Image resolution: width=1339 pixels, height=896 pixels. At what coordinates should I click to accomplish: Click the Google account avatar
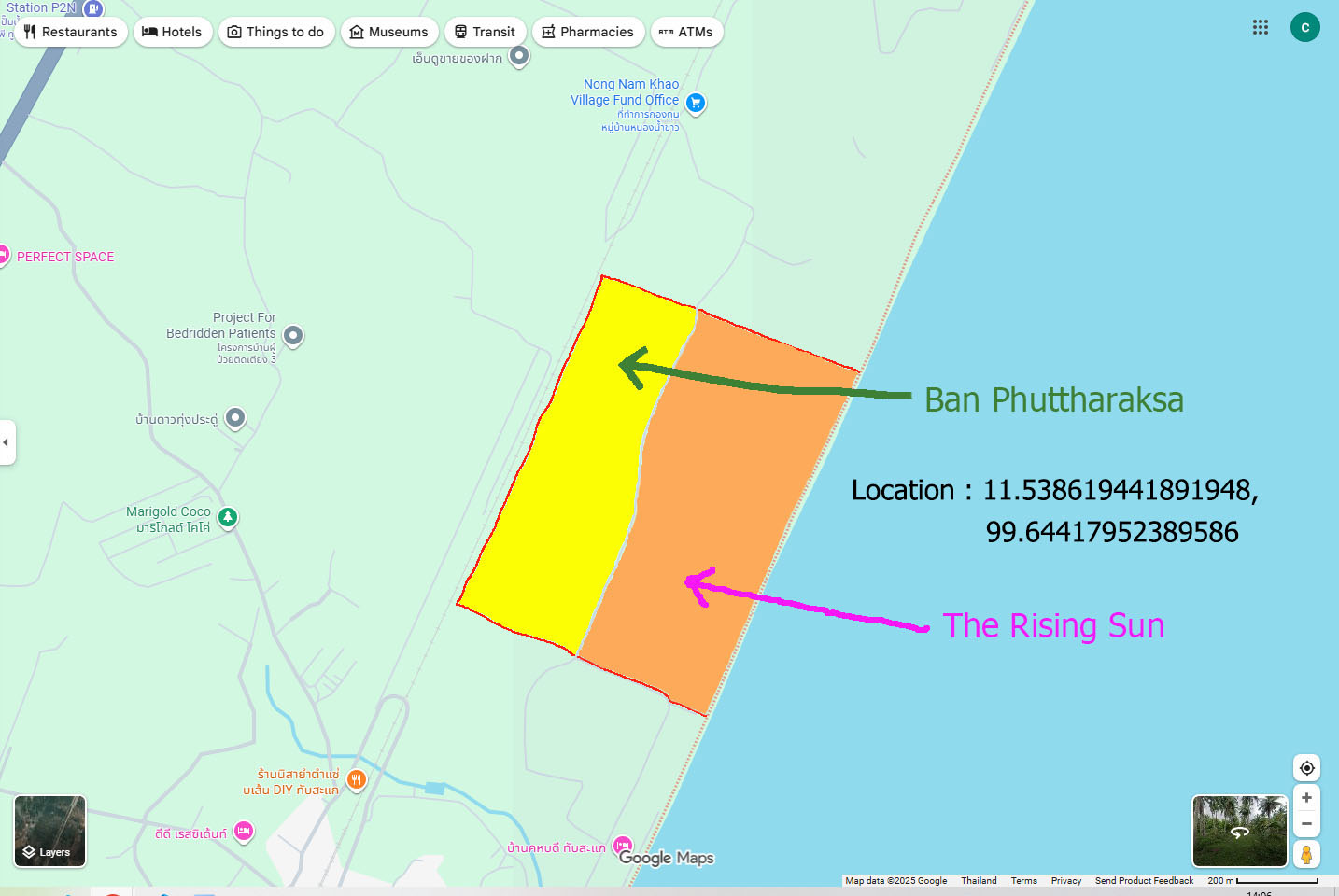click(1304, 27)
